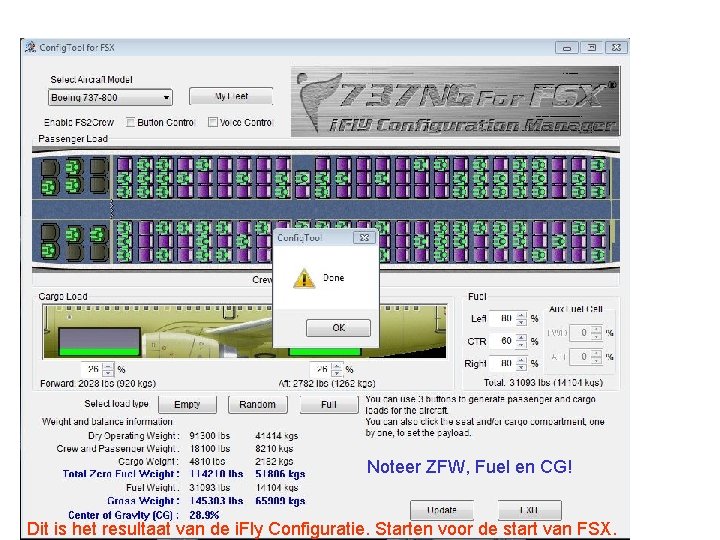Click Crew and Passenger Weight value 18100 lbs
The image size is (720, 540).
point(210,448)
